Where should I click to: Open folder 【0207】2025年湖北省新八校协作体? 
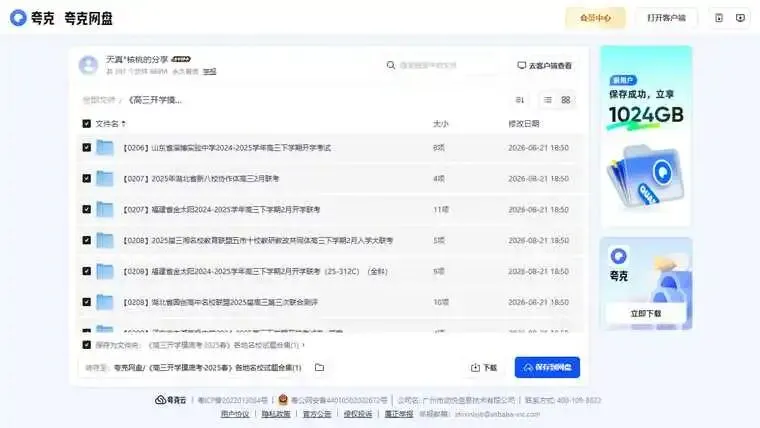(201, 178)
